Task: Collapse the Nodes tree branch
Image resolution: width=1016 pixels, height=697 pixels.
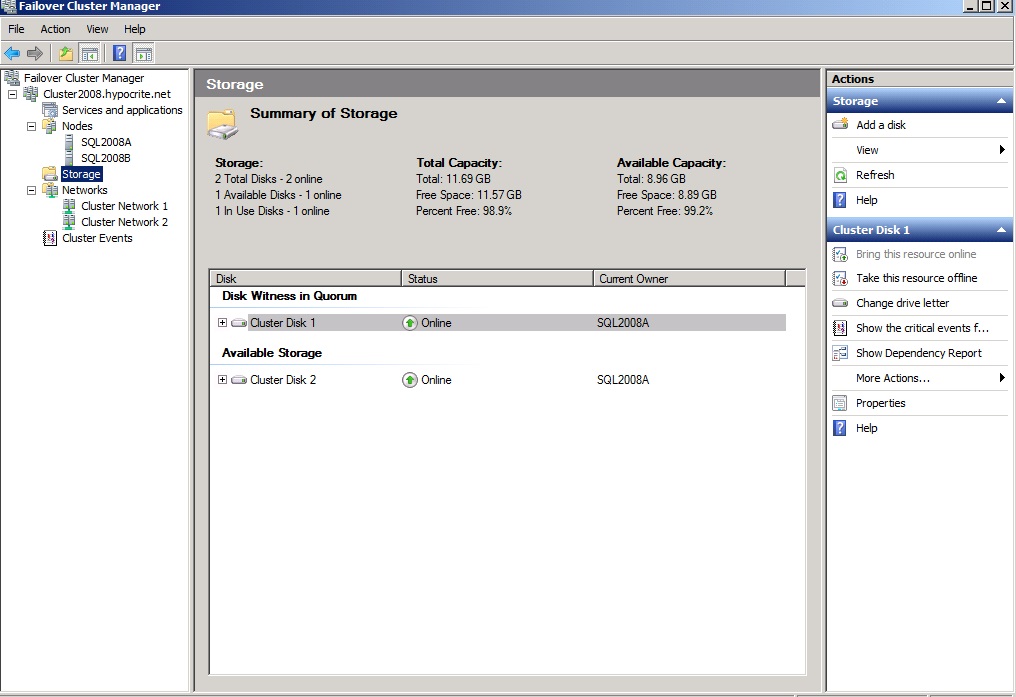Action: (x=31, y=126)
